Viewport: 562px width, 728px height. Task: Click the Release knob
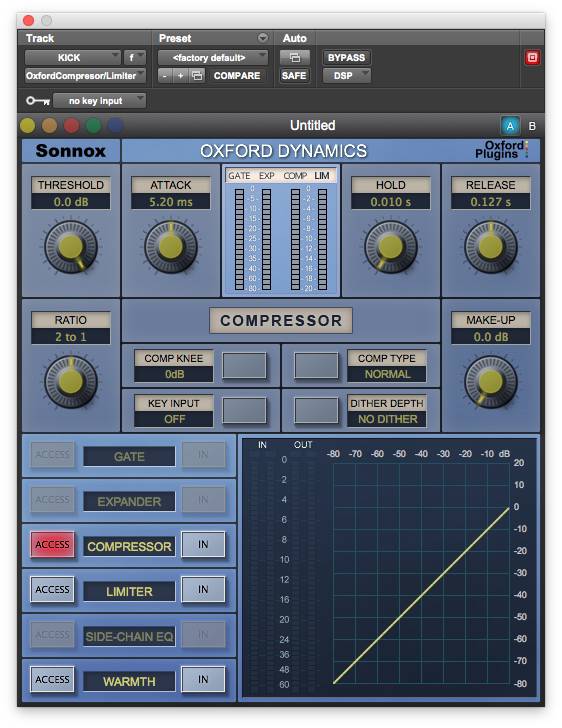(490, 247)
